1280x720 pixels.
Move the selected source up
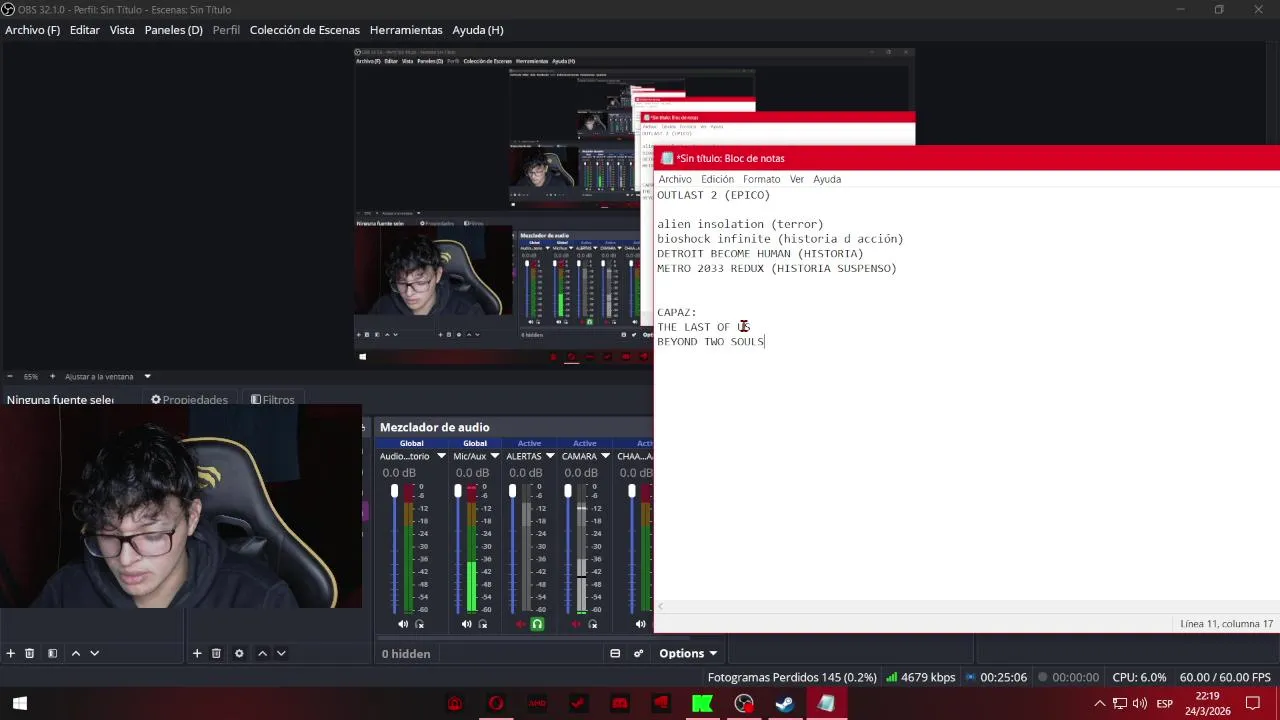pyautogui.click(x=262, y=653)
